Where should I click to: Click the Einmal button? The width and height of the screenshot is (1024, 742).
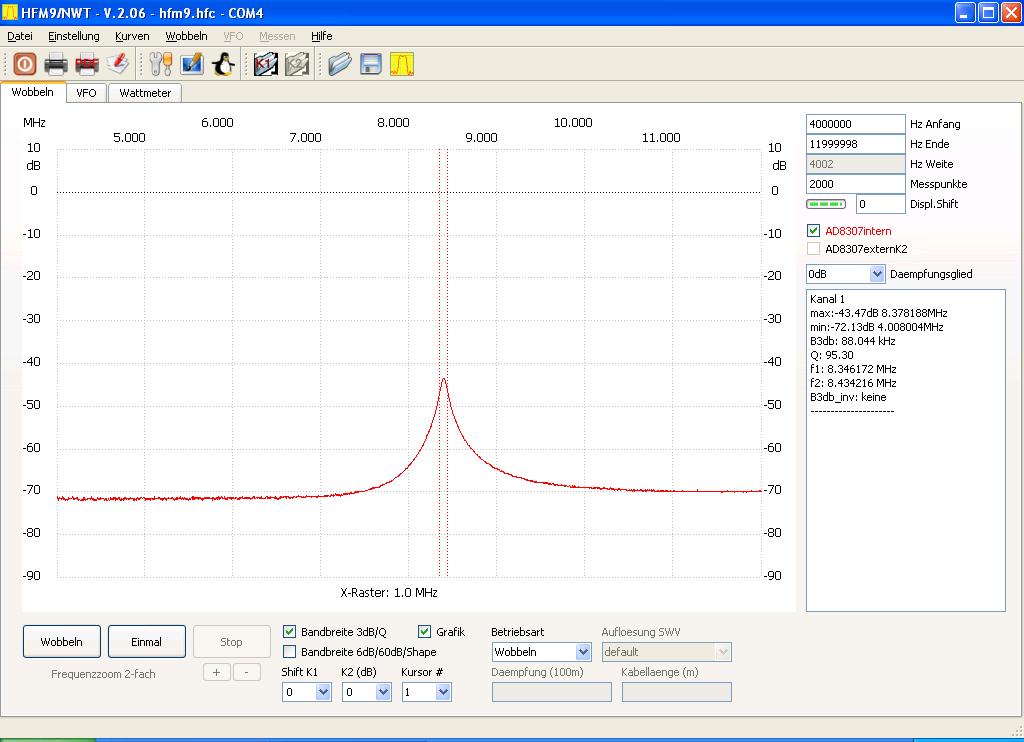coord(146,642)
